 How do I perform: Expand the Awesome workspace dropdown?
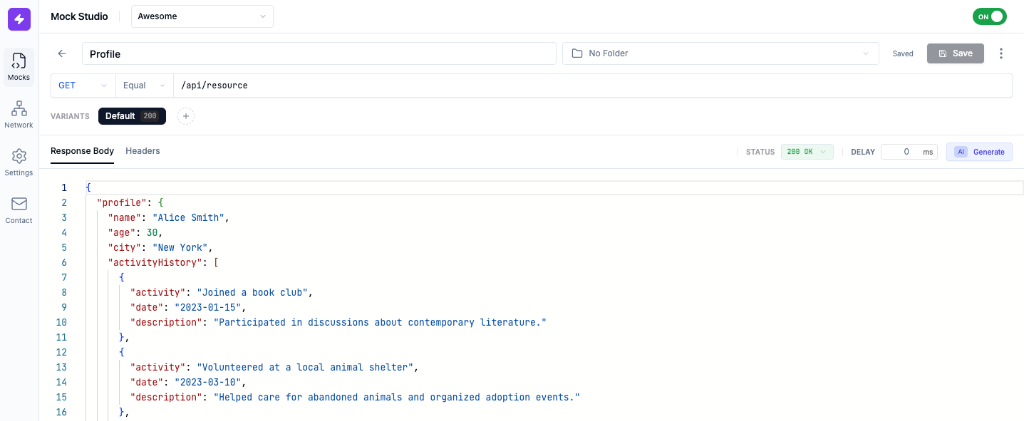[203, 16]
